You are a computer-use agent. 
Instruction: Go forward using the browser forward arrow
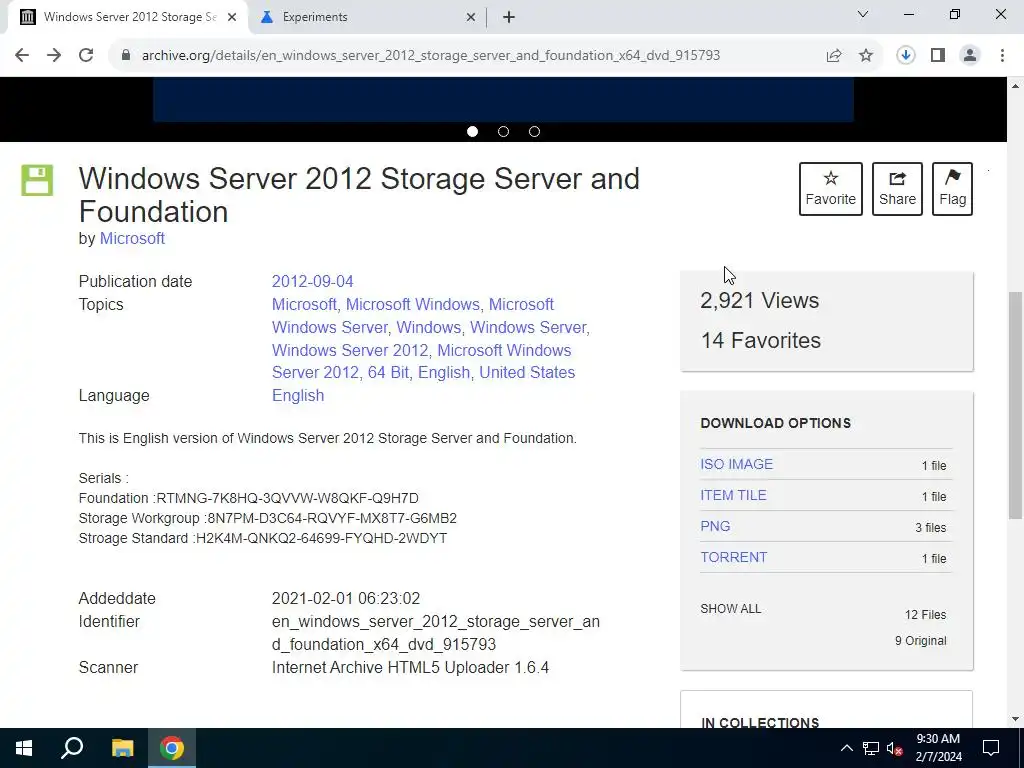[x=54, y=56]
